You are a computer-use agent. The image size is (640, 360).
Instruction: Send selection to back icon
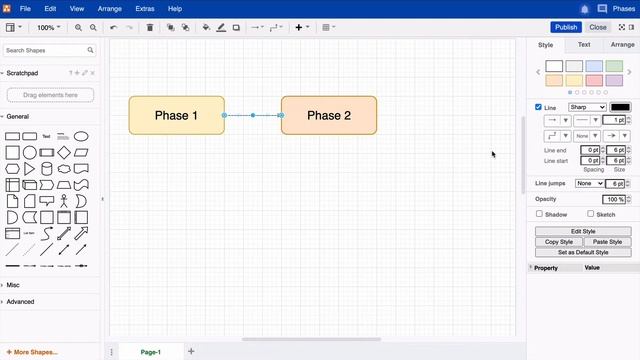point(185,27)
